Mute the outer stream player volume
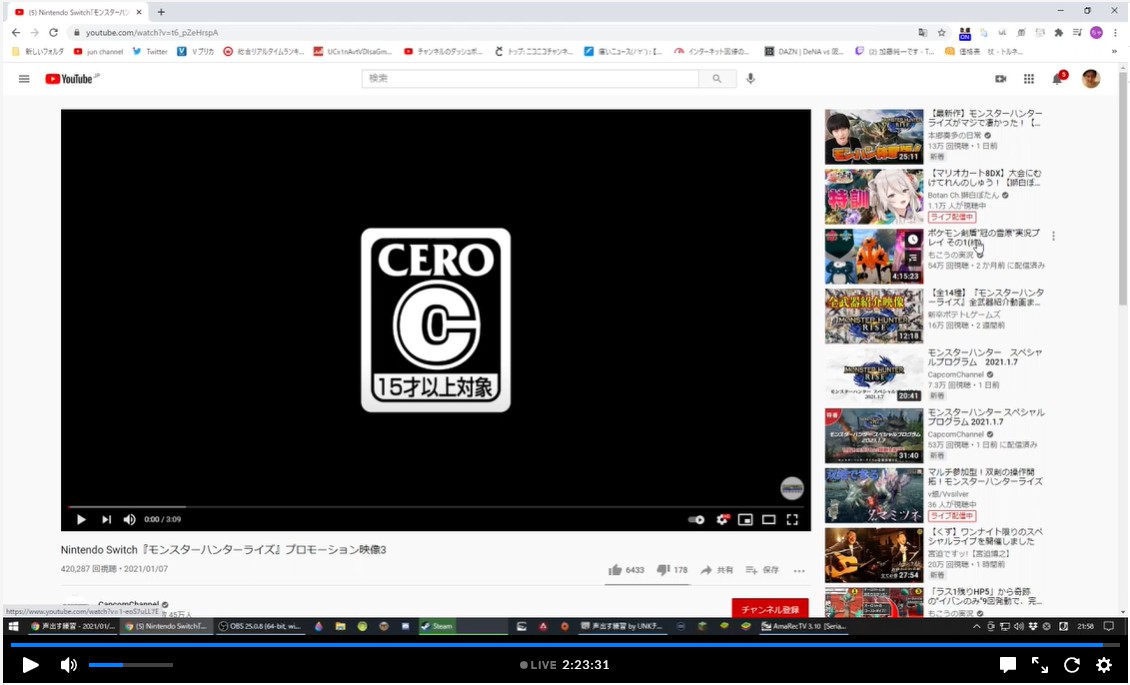This screenshot has height=685, width=1130. click(68, 665)
